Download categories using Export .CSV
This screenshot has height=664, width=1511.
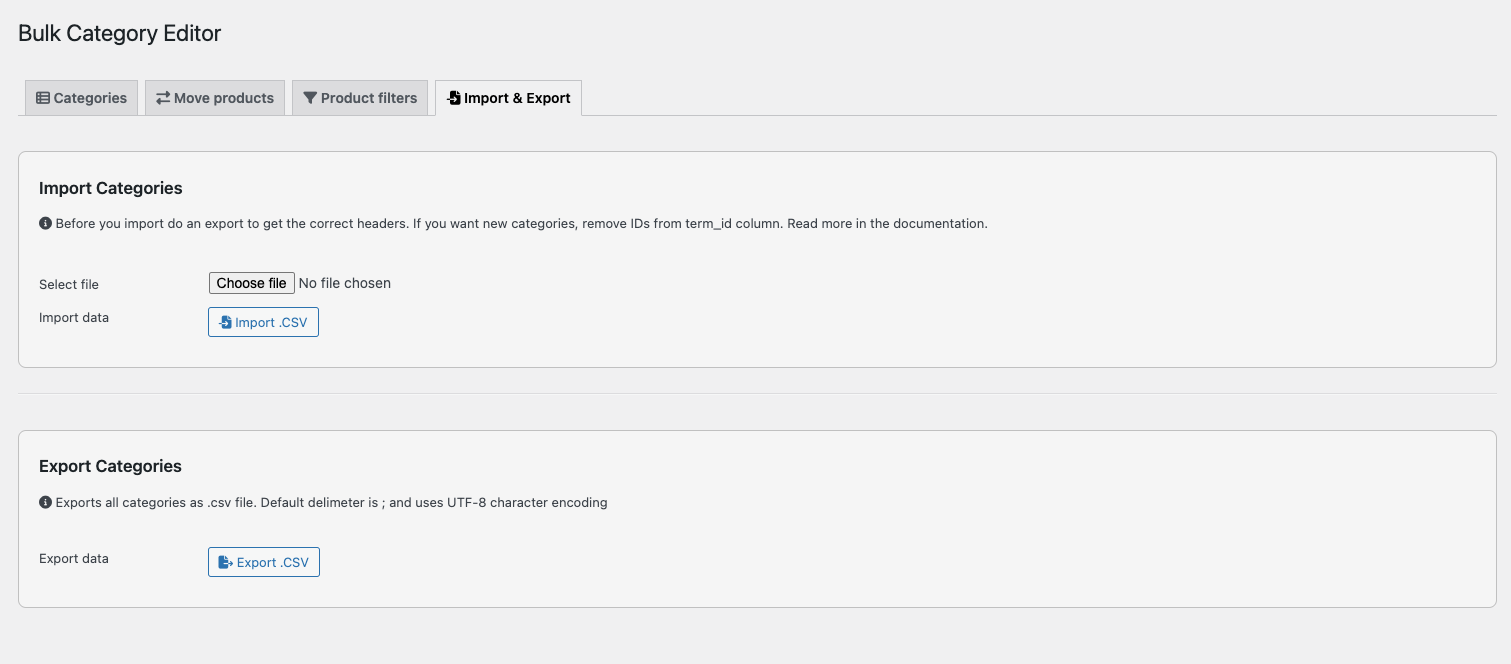pos(264,563)
